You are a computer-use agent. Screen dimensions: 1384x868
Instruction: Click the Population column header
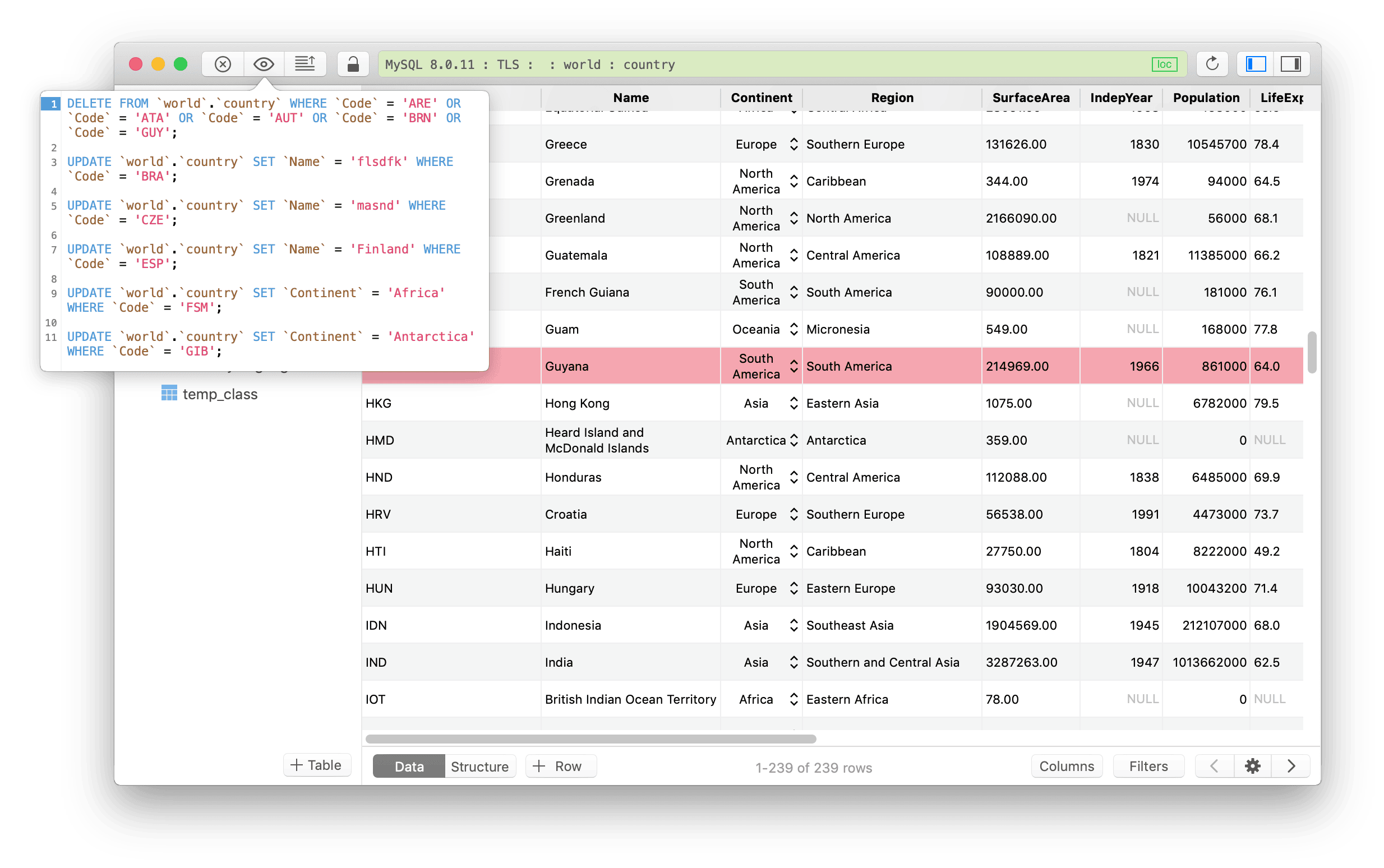pyautogui.click(x=1206, y=98)
